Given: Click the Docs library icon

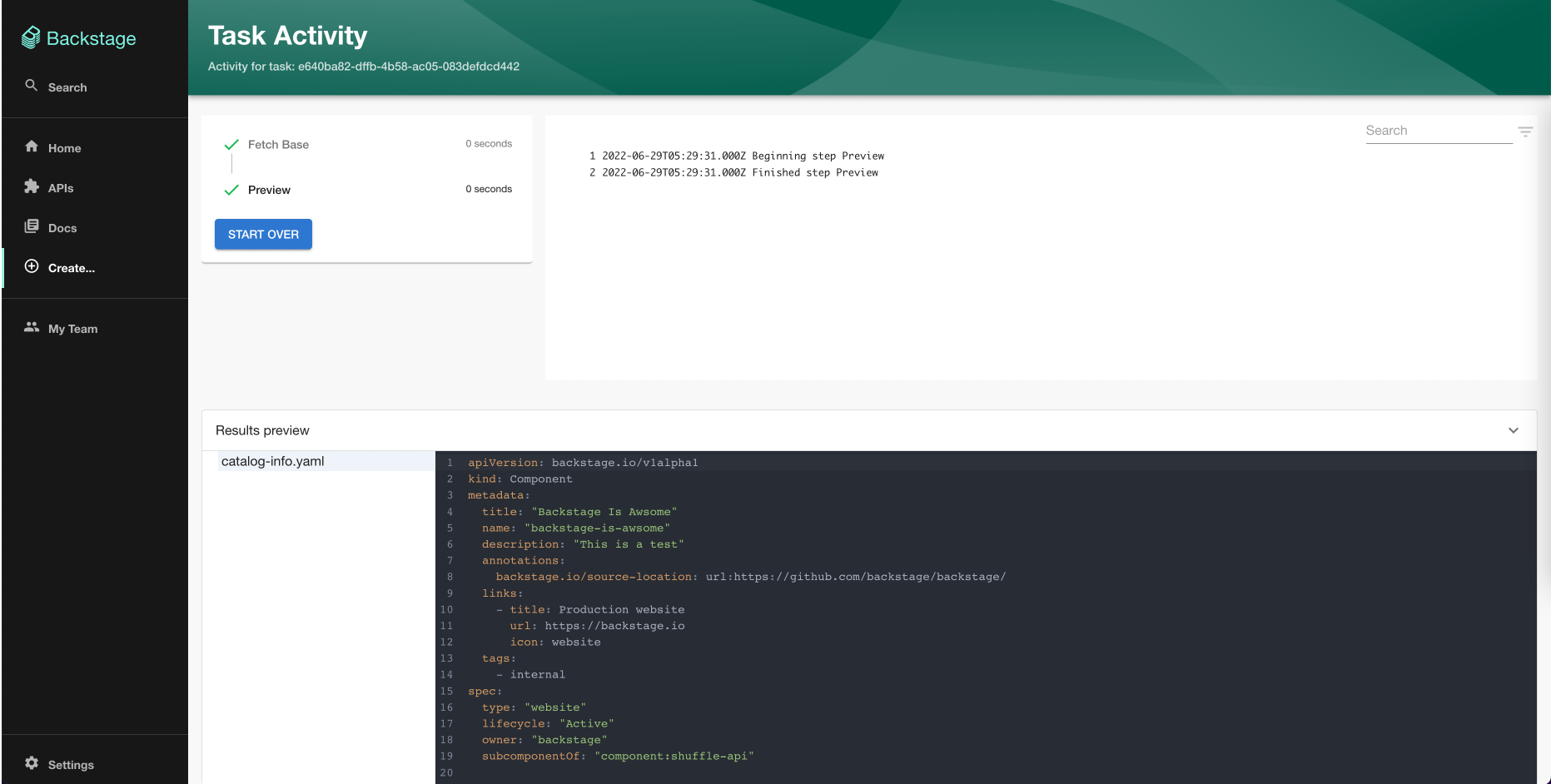Looking at the screenshot, I should coord(31,227).
